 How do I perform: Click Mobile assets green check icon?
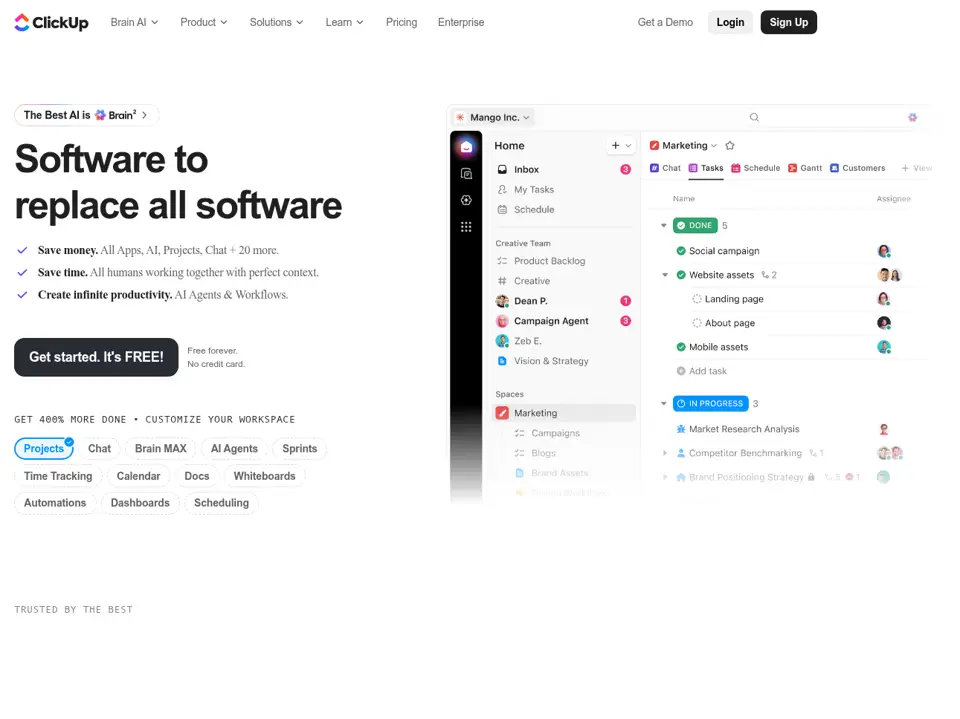[681, 347]
